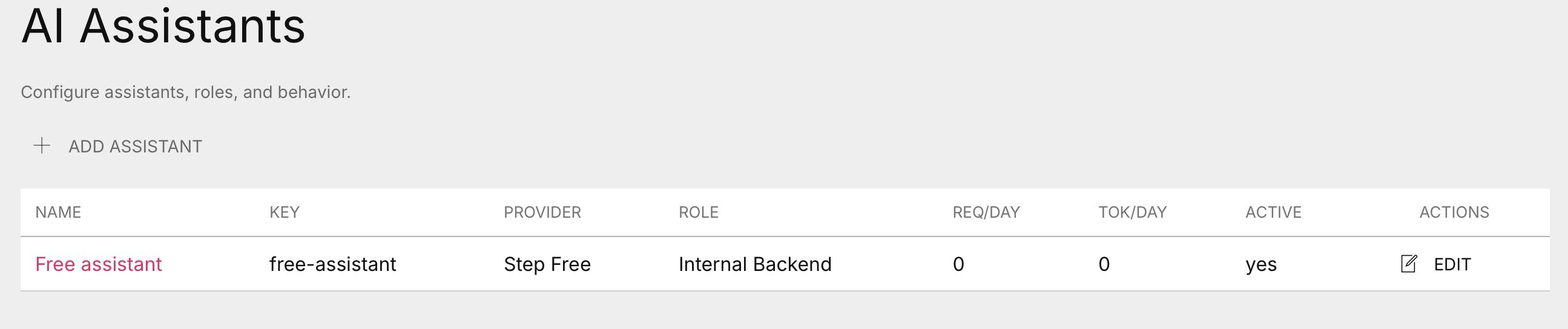Click the REQ/DAY value 0 cell

point(958,264)
